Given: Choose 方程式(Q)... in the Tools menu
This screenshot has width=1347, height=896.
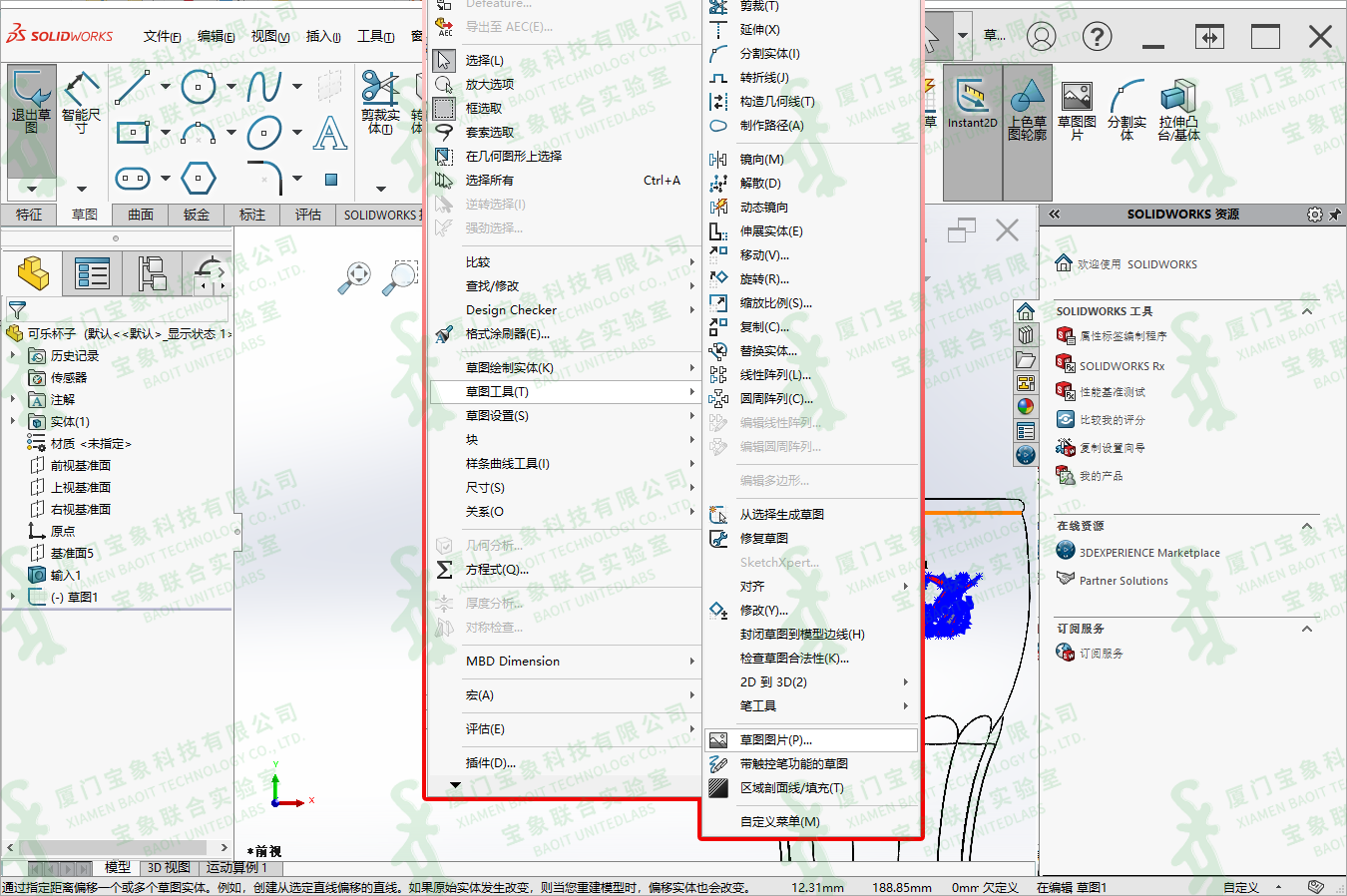Looking at the screenshot, I should (x=565, y=570).
